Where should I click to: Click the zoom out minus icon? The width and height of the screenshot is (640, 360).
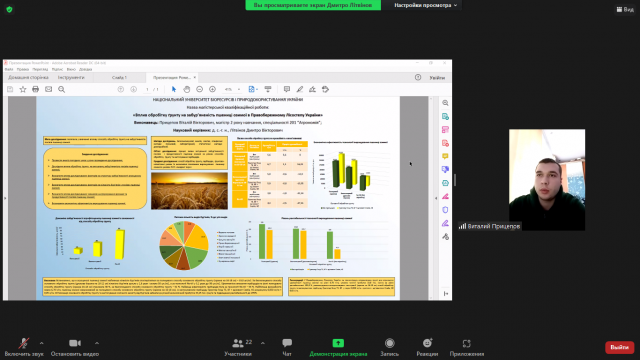point(200,89)
